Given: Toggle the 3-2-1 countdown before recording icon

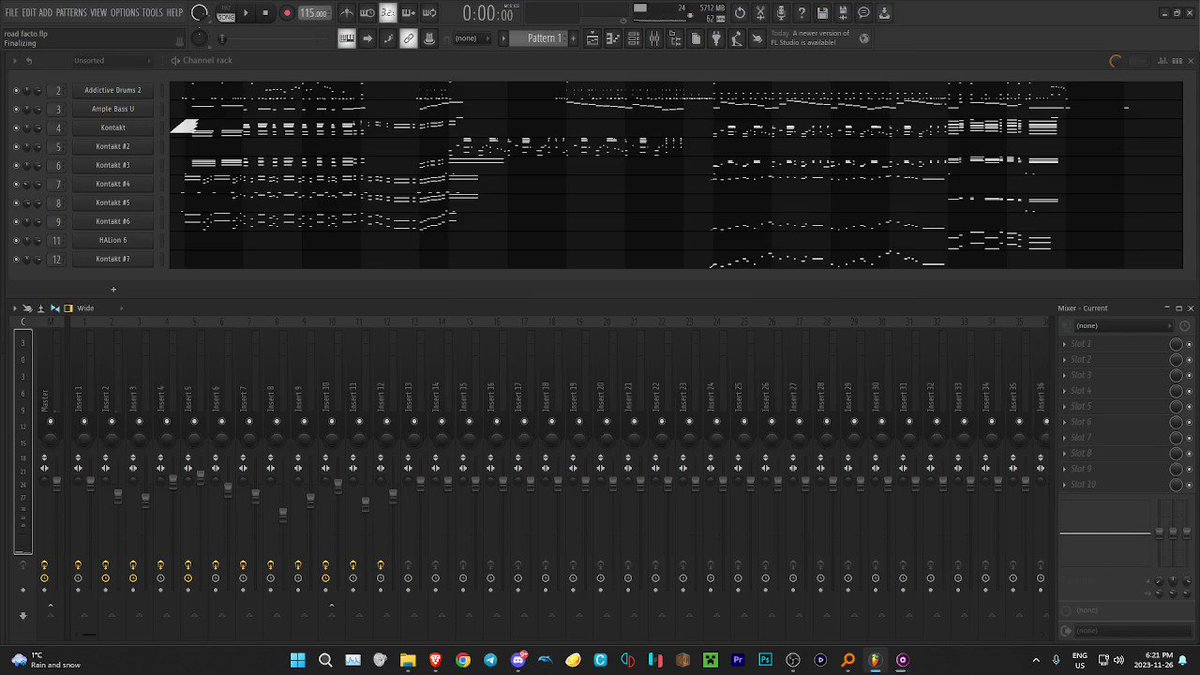Looking at the screenshot, I should (x=389, y=13).
